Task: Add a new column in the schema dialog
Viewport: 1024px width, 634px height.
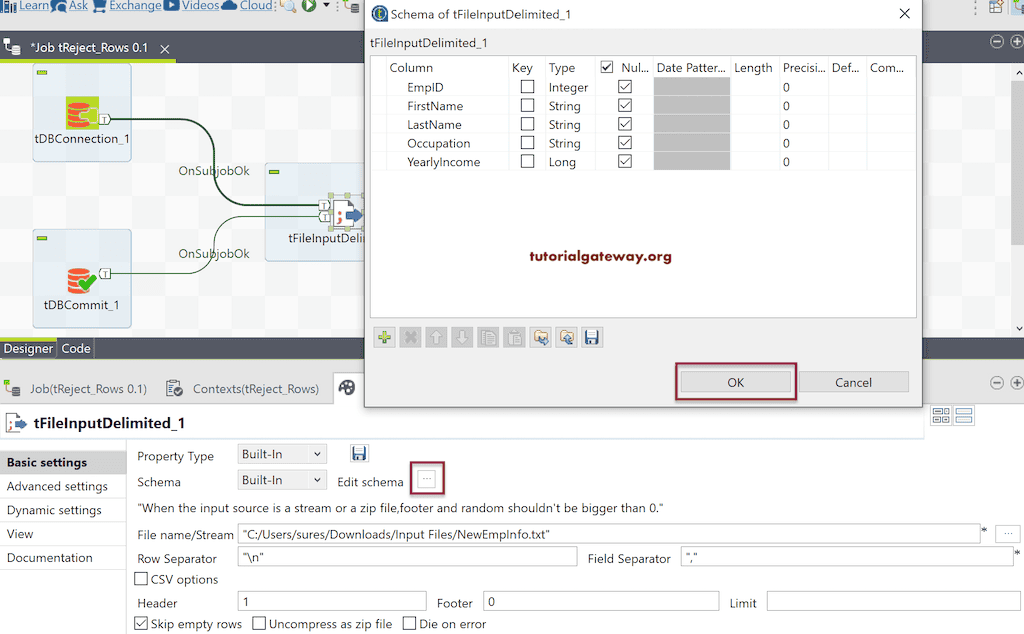Action: [384, 337]
